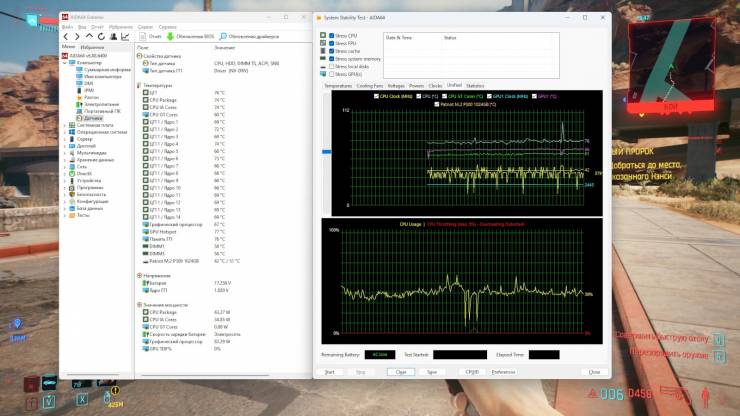Screen dimensions: 740x416
Task: Open the graph chart toolbar icon
Action: (125, 36)
